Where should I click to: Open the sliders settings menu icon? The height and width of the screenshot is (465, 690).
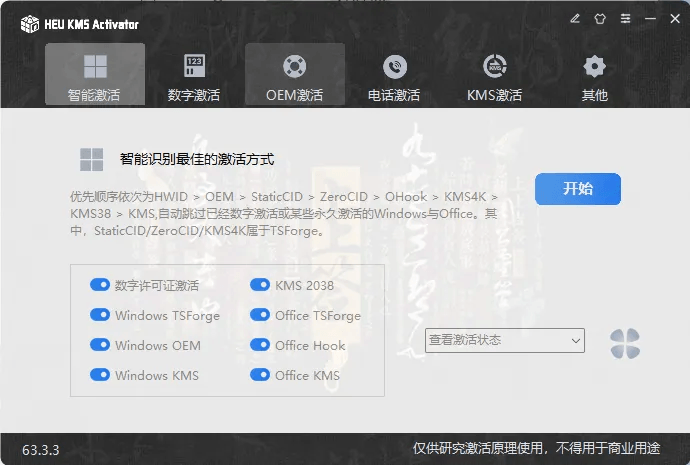[625, 18]
